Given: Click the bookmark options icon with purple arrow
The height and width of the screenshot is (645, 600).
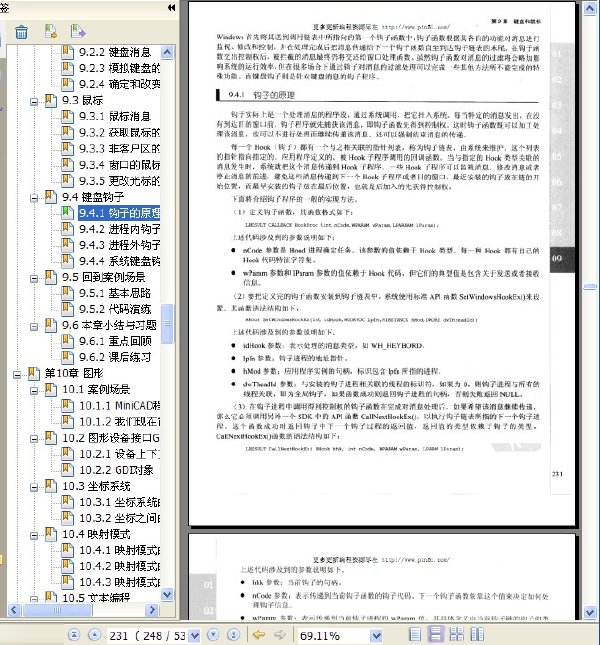Looking at the screenshot, I should [x=77, y=31].
